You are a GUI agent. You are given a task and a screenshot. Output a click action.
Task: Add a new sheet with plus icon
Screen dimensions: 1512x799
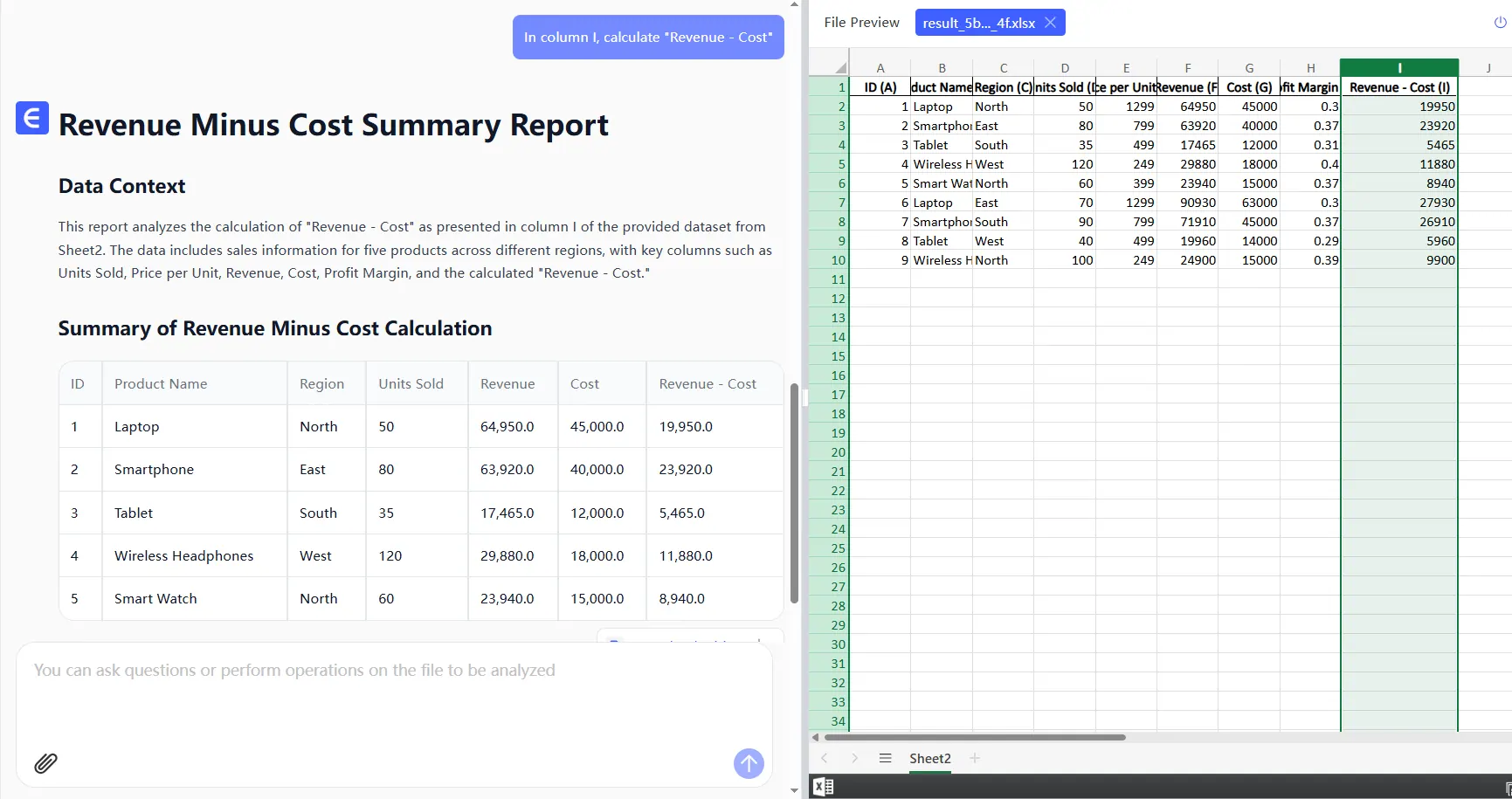(x=975, y=758)
